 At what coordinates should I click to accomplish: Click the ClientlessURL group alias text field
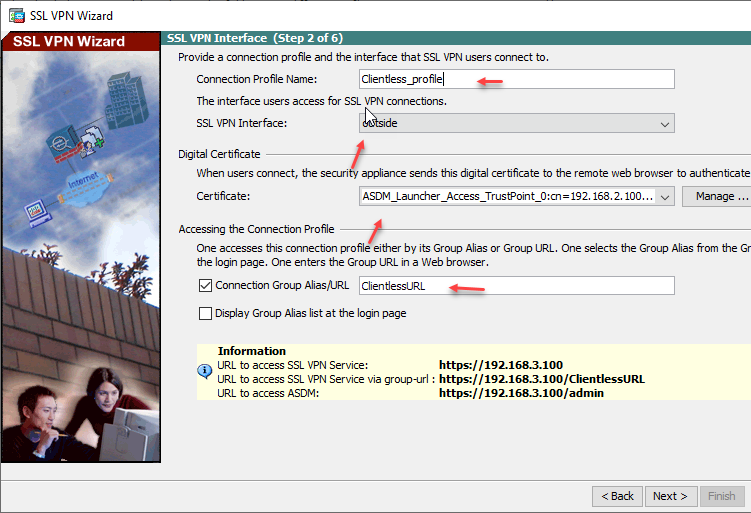516,286
